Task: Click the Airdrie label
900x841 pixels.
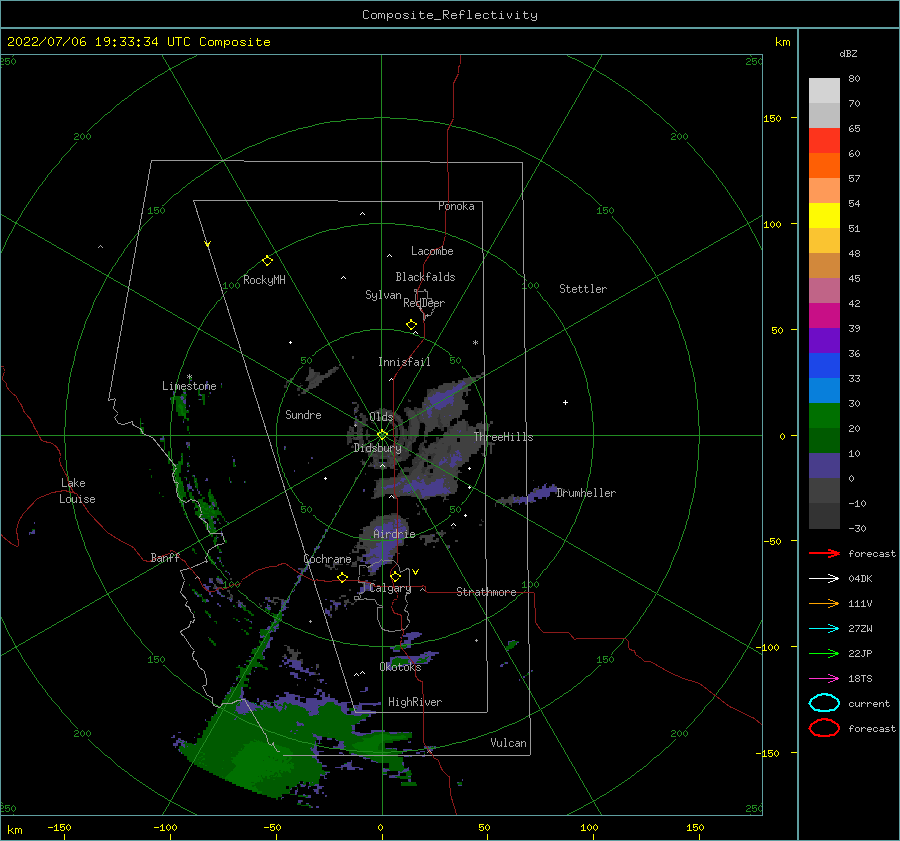Action: click(x=394, y=534)
